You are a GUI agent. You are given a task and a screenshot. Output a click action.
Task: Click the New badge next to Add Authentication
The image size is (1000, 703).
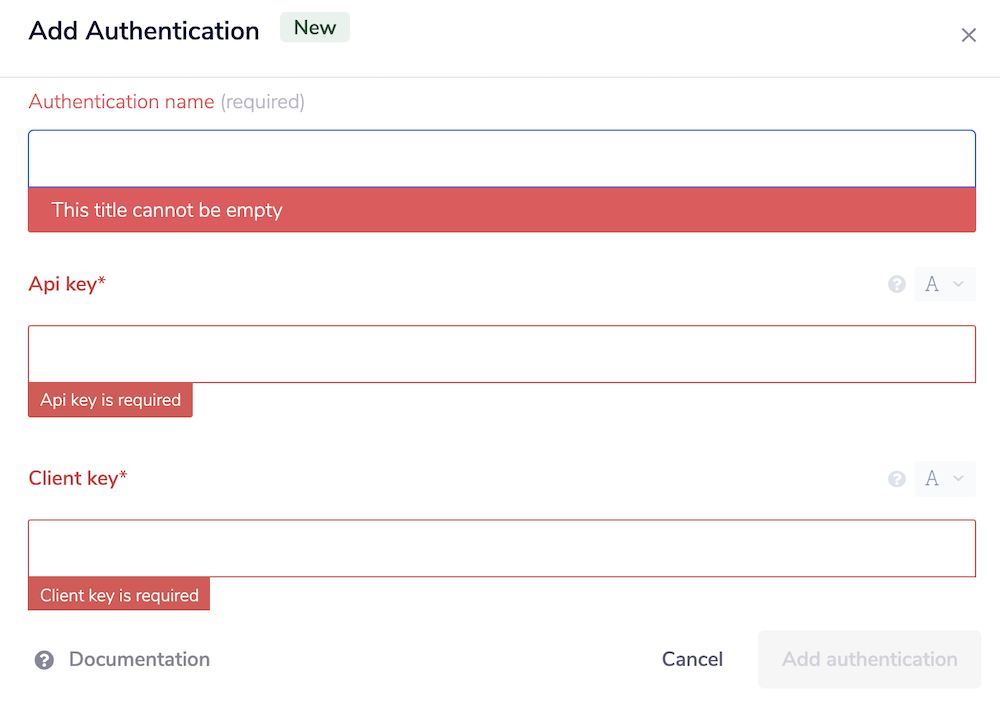pyautogui.click(x=315, y=27)
